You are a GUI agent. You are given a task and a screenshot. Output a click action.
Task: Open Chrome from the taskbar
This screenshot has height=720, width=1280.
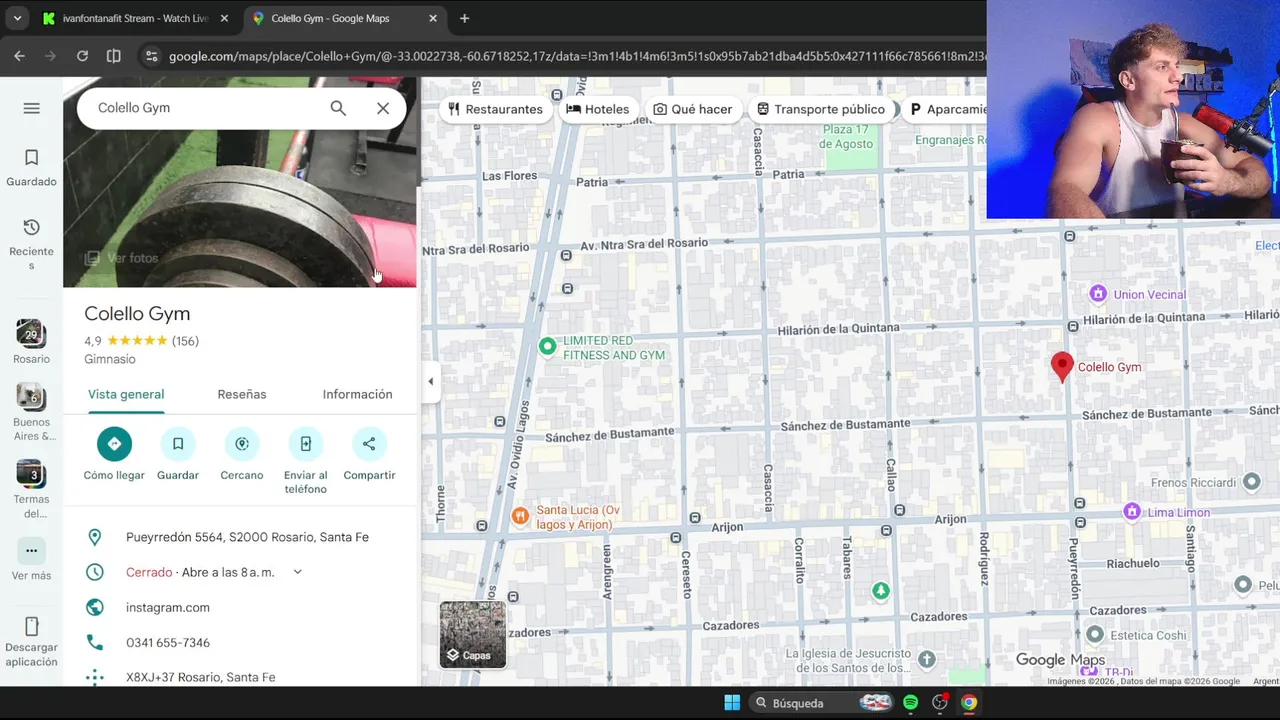pyautogui.click(x=969, y=702)
